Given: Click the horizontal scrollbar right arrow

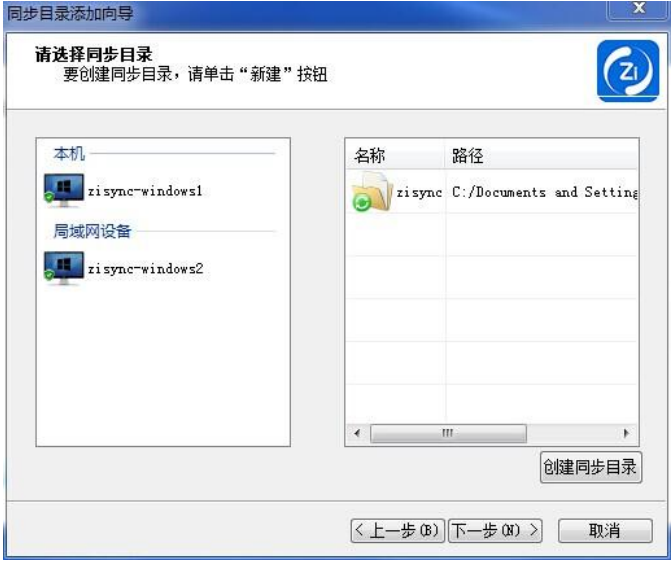Looking at the screenshot, I should (626, 433).
